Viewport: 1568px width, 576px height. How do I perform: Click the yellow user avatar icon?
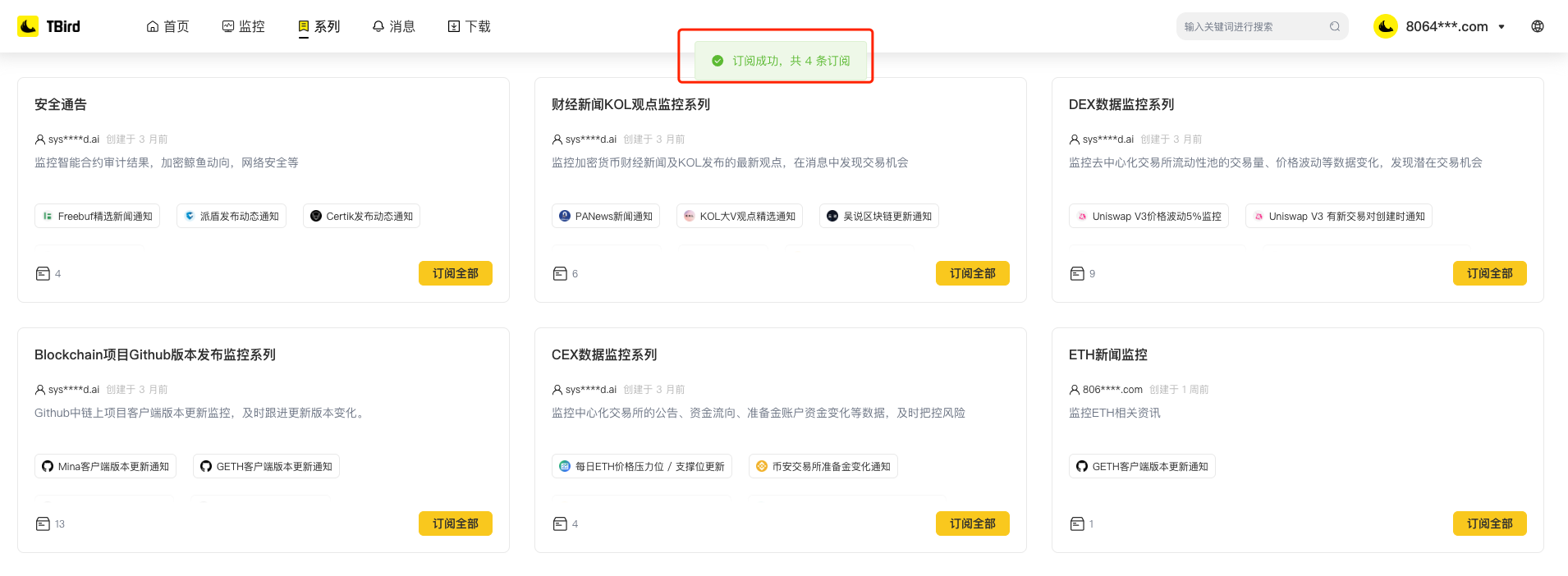[x=1386, y=26]
